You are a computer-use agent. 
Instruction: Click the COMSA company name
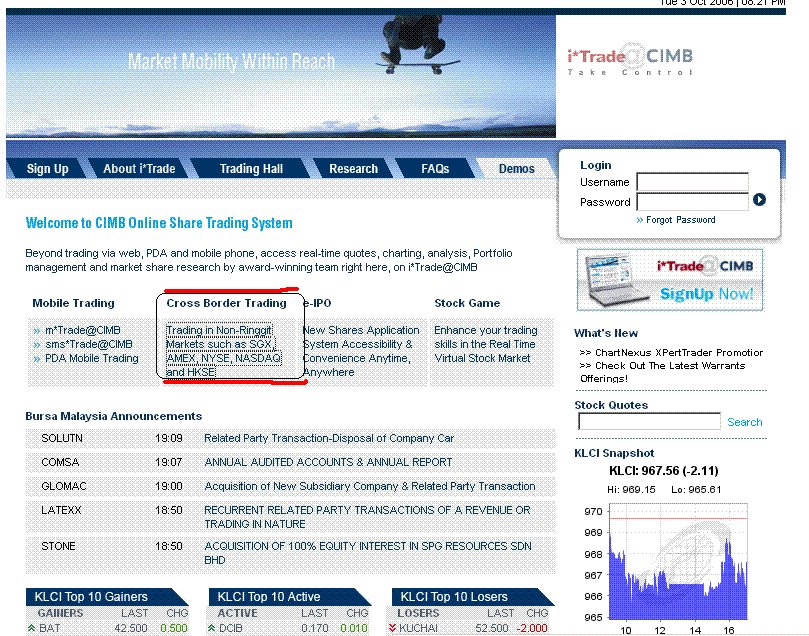(x=60, y=462)
